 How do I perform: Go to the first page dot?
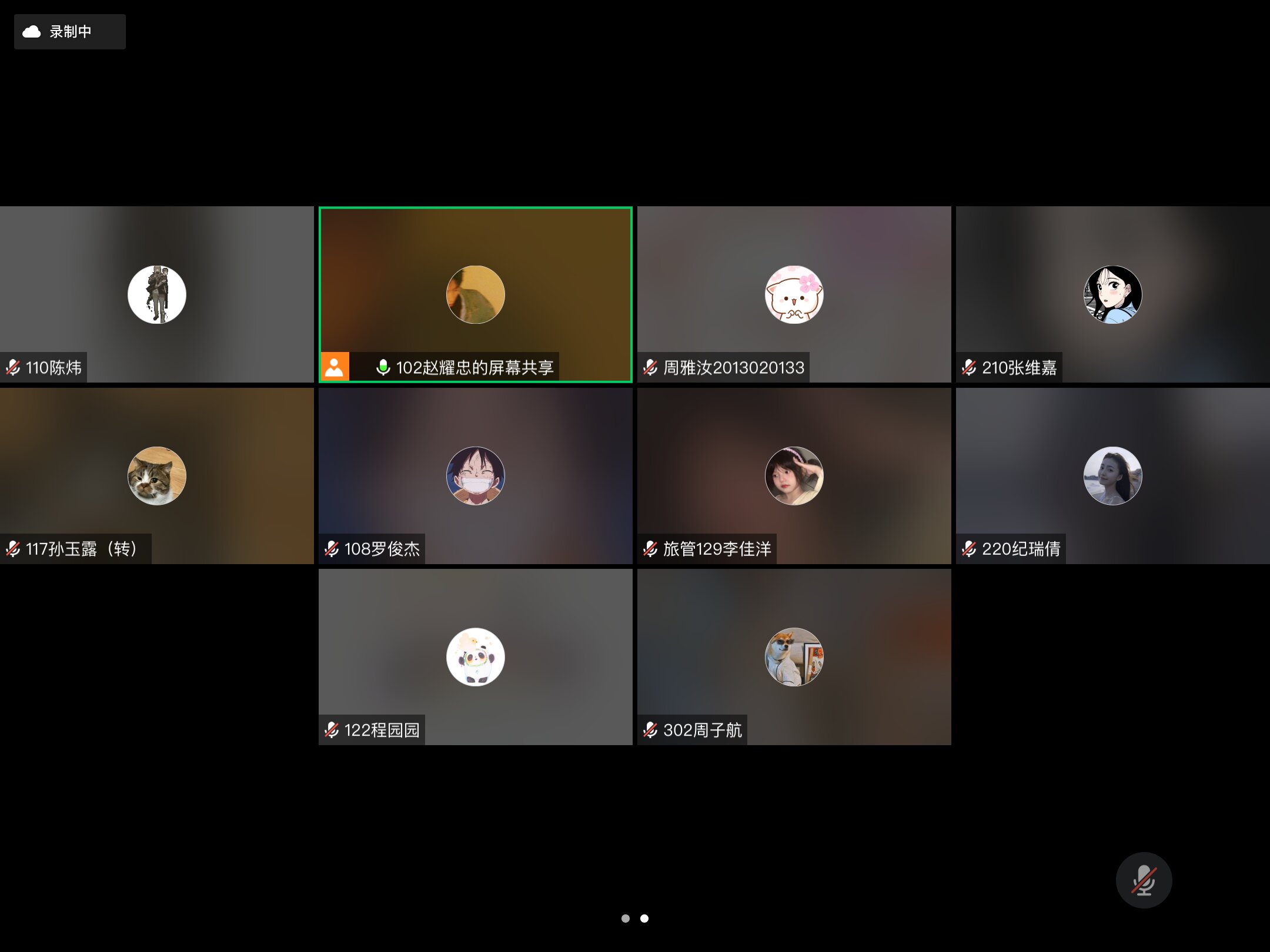(625, 918)
